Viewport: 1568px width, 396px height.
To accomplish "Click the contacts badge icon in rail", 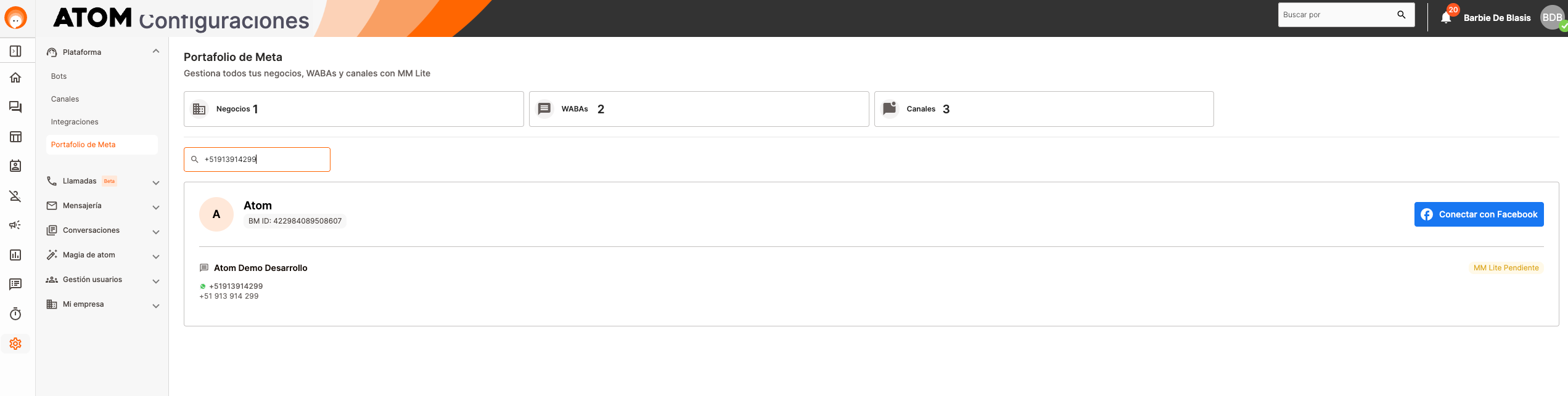I will [15, 166].
